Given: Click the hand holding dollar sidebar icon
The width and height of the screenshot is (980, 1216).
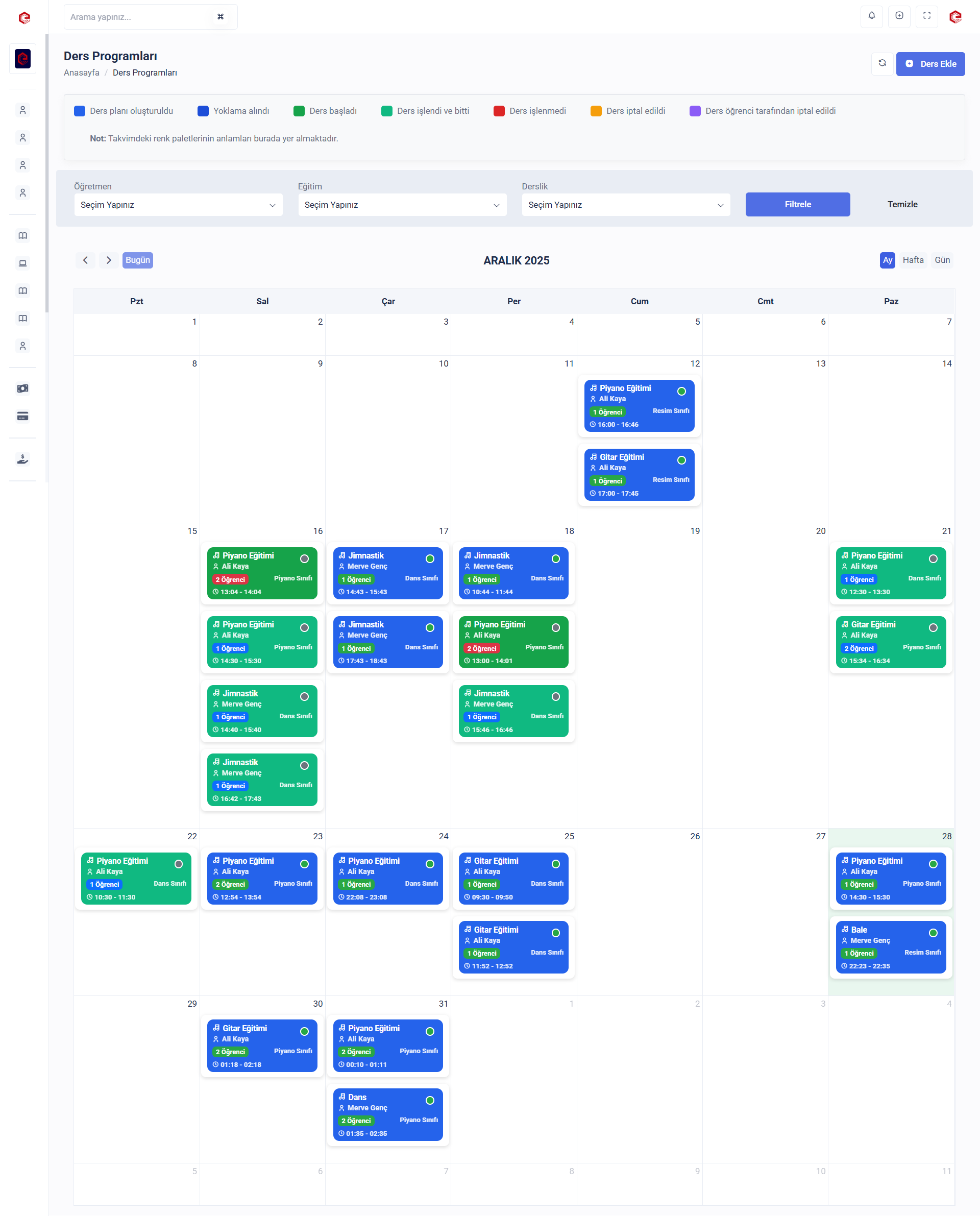Looking at the screenshot, I should [x=22, y=459].
